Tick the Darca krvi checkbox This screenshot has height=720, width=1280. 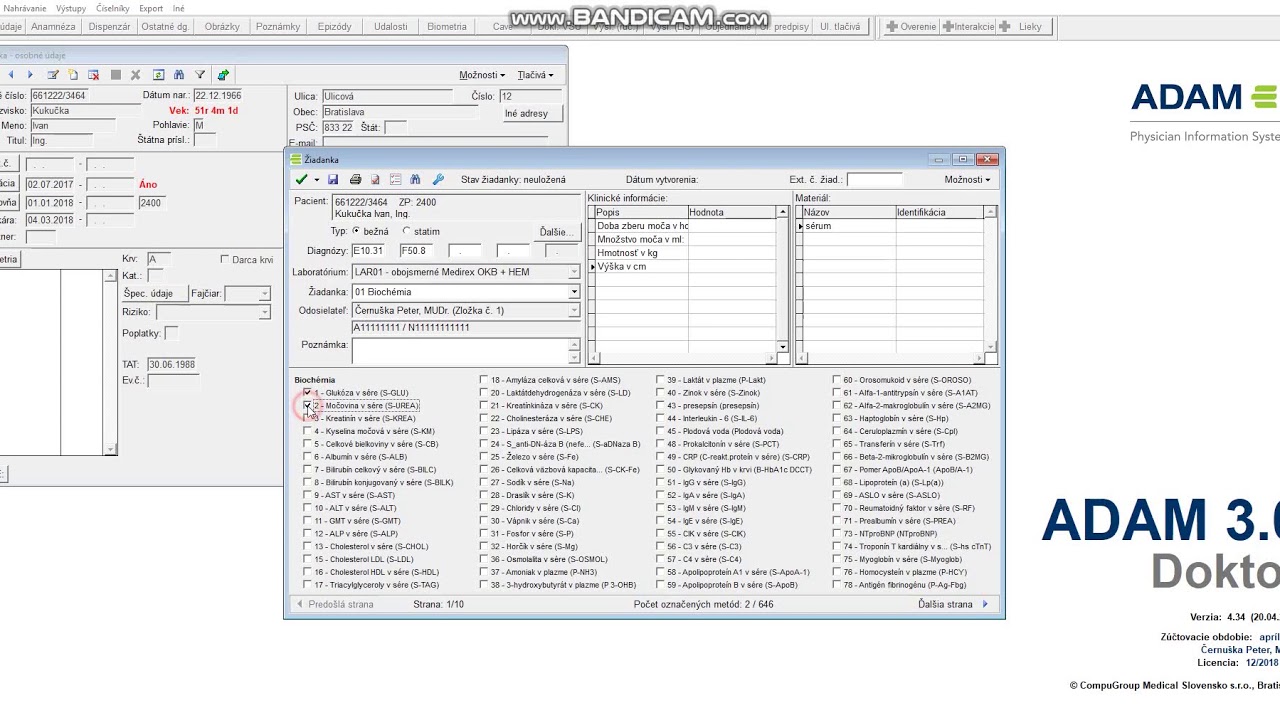[225, 260]
